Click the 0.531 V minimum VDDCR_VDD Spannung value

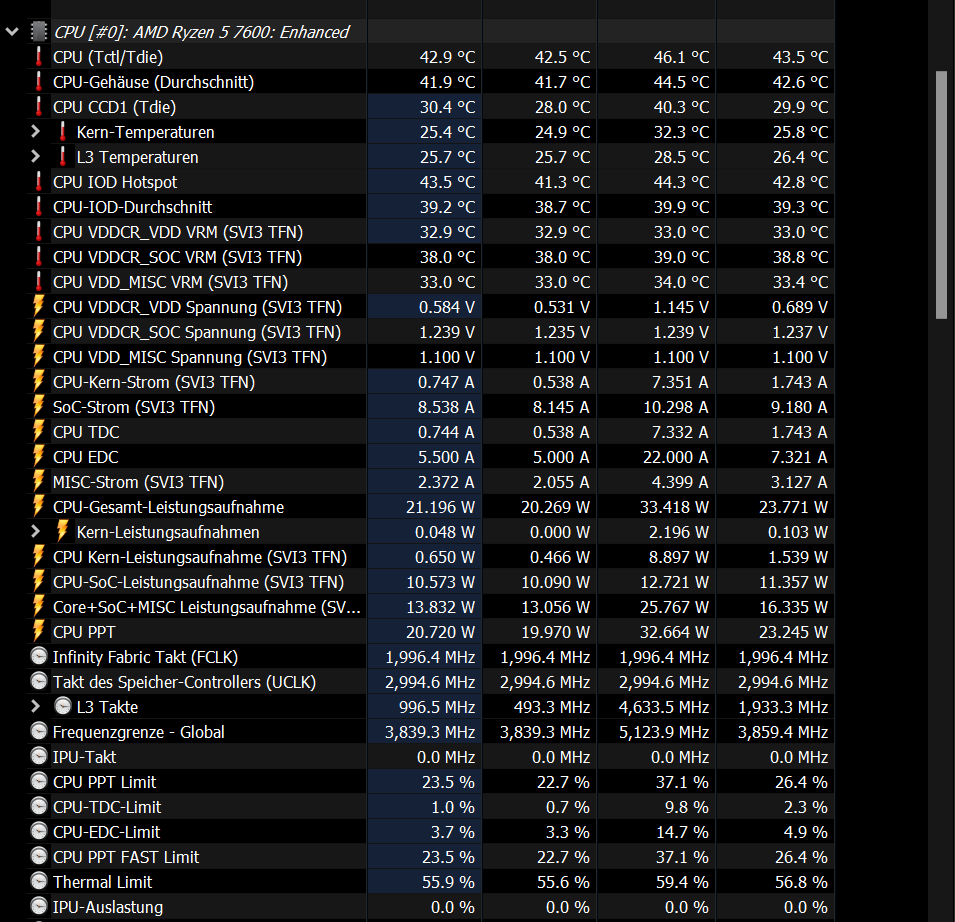[x=562, y=307]
